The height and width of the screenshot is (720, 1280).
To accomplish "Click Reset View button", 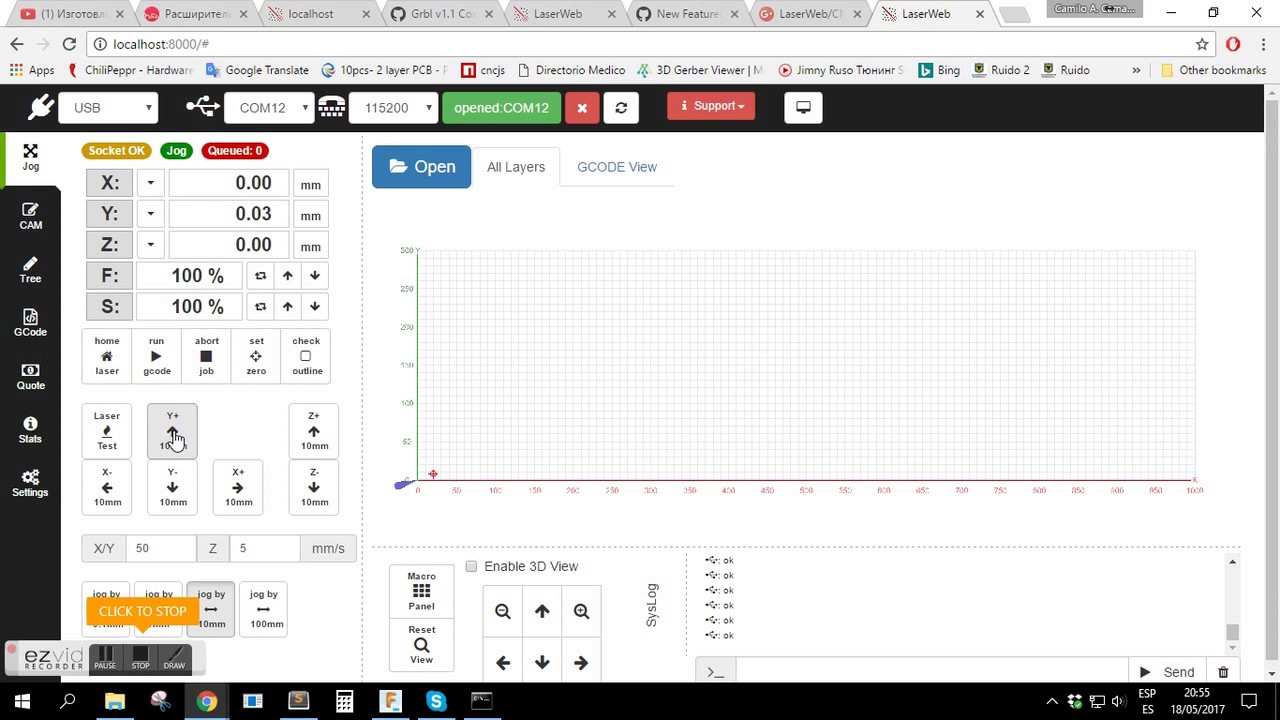I will [421, 645].
